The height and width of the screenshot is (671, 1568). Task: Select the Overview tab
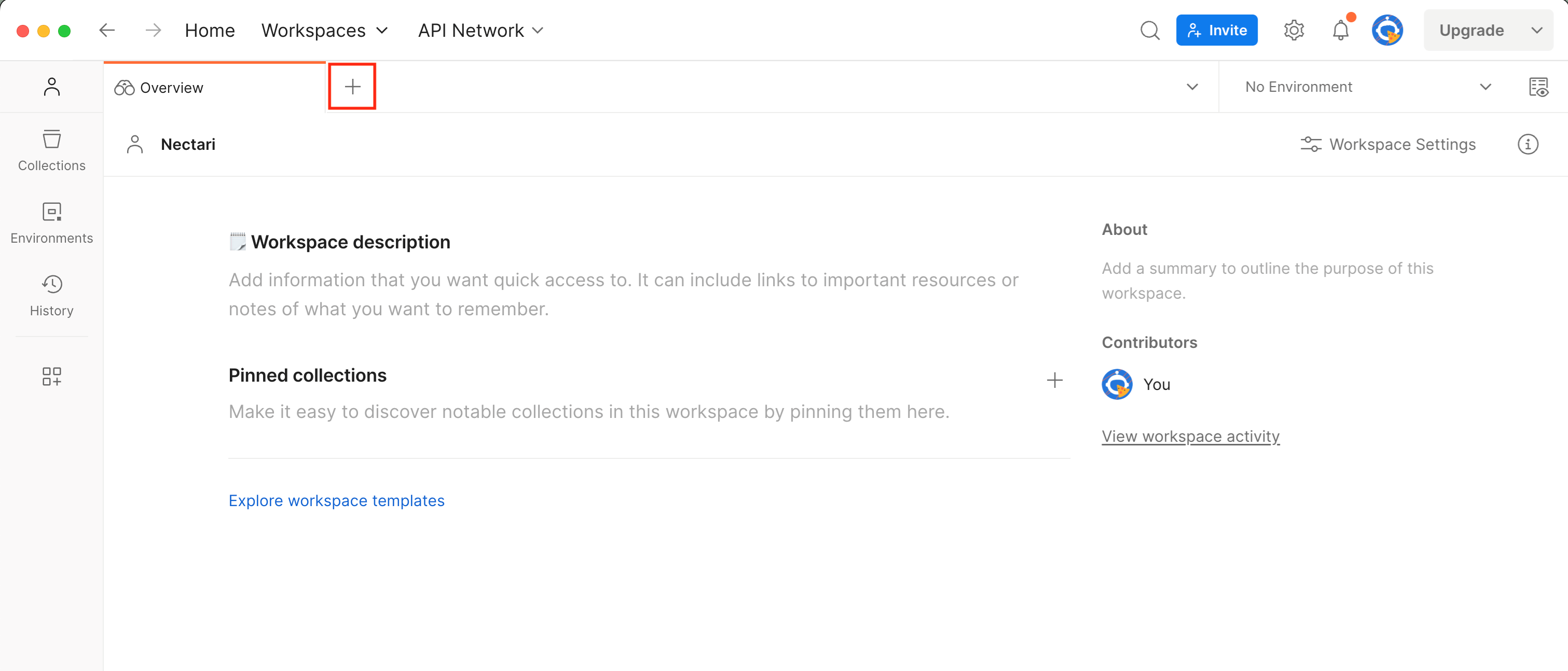pyautogui.click(x=172, y=88)
